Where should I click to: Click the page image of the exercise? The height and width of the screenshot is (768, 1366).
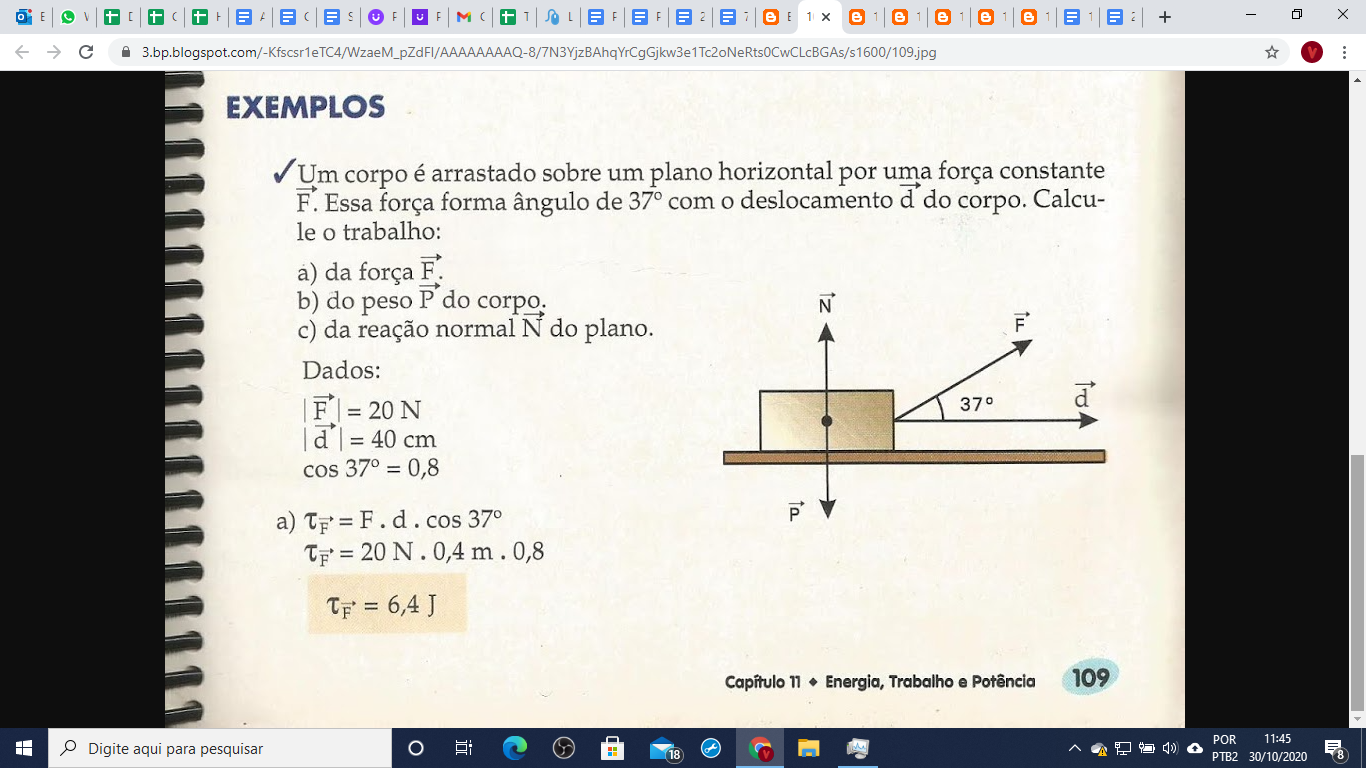point(675,400)
